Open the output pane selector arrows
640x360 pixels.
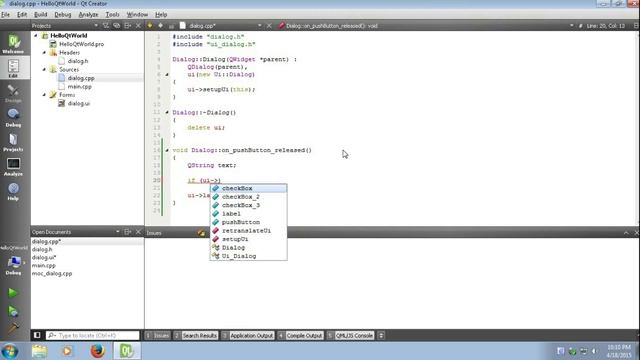point(381,336)
